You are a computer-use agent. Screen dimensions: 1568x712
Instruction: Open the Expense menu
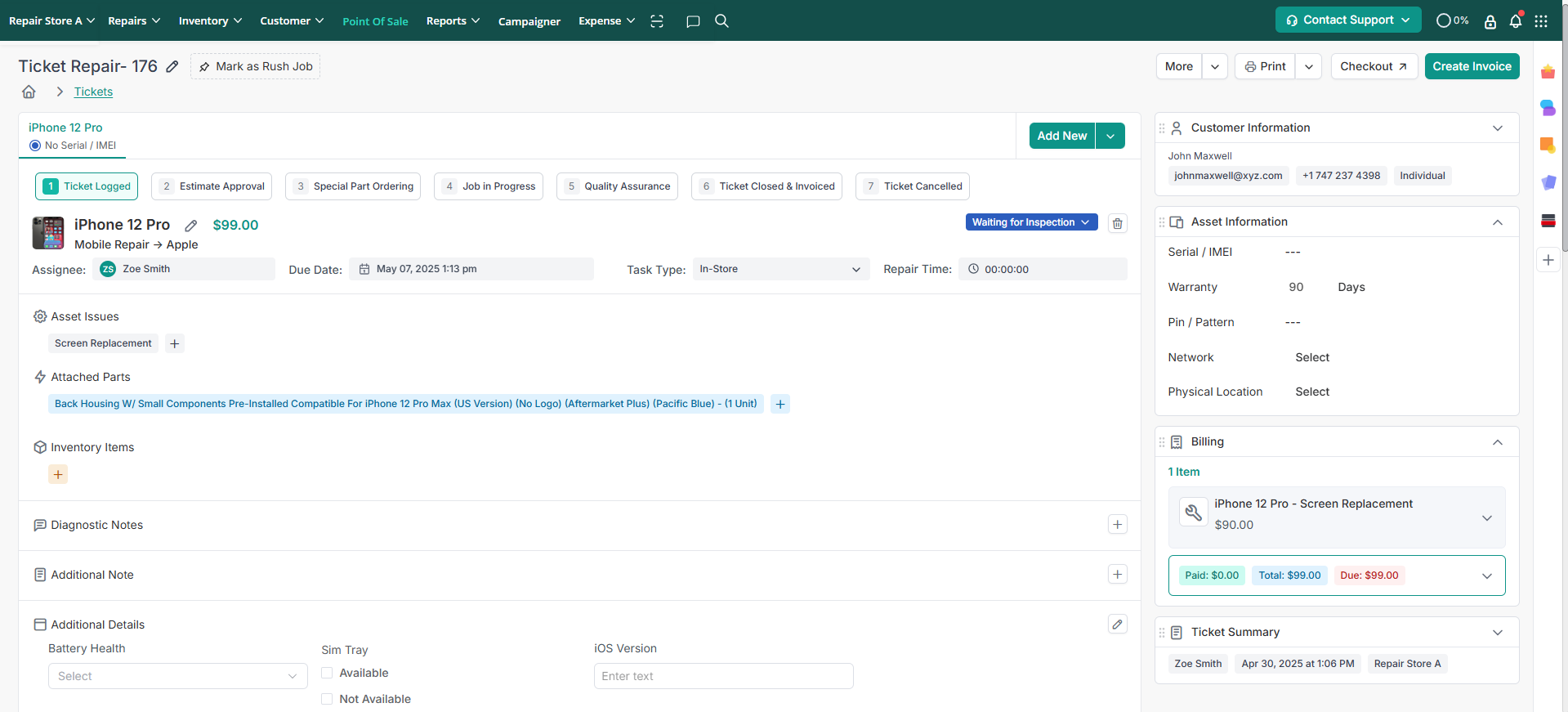pyautogui.click(x=606, y=20)
